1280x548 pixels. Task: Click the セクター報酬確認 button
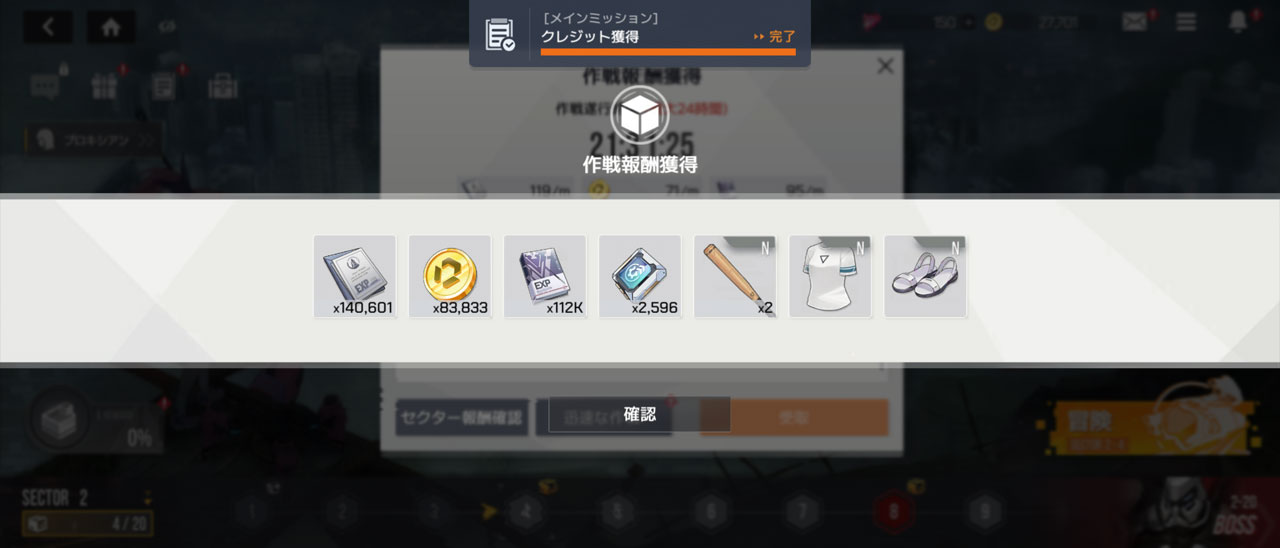[462, 418]
